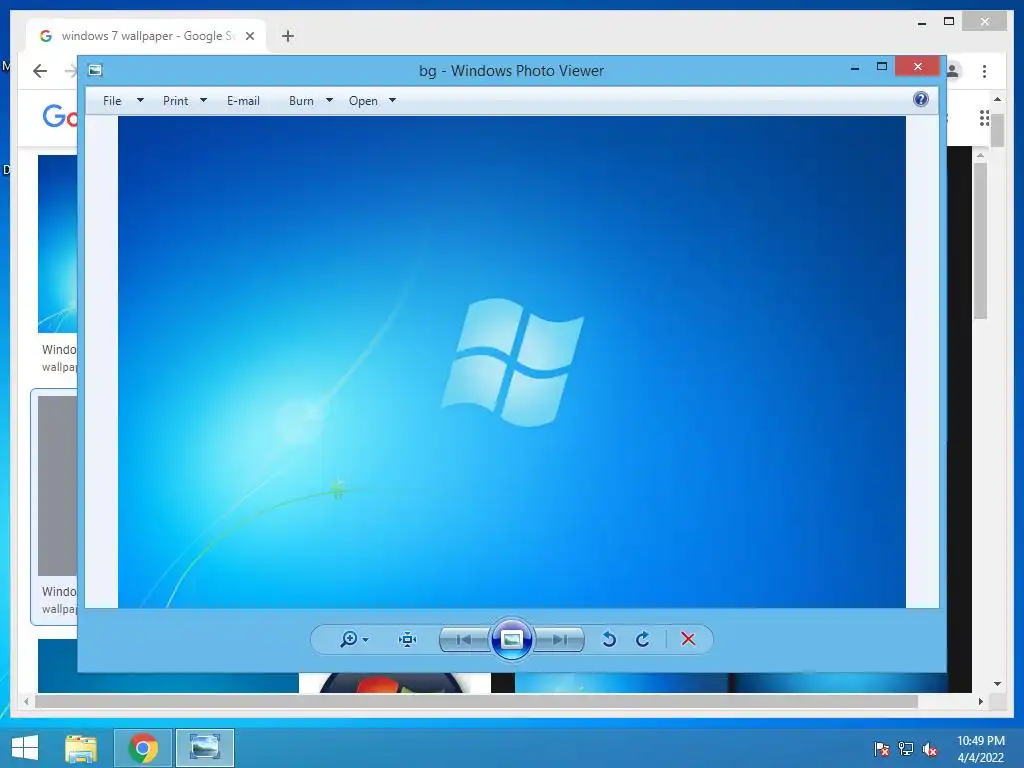Click the Google logo in Chrome

pos(60,117)
